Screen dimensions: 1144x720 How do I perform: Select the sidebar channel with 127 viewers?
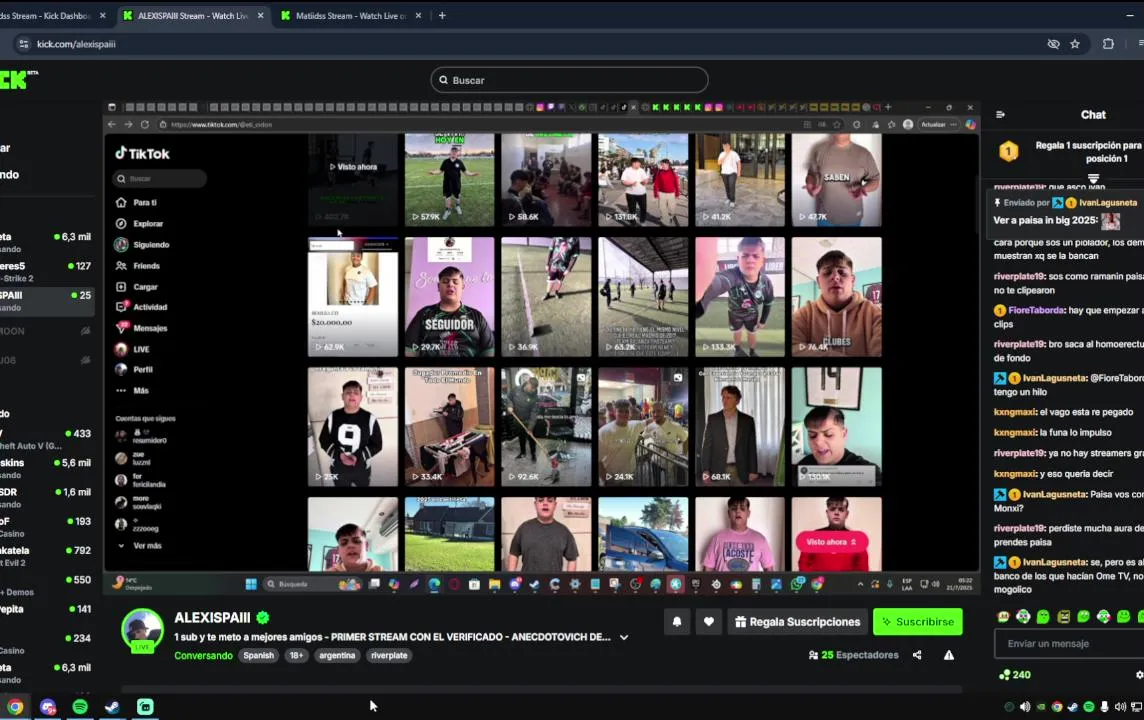[46, 271]
